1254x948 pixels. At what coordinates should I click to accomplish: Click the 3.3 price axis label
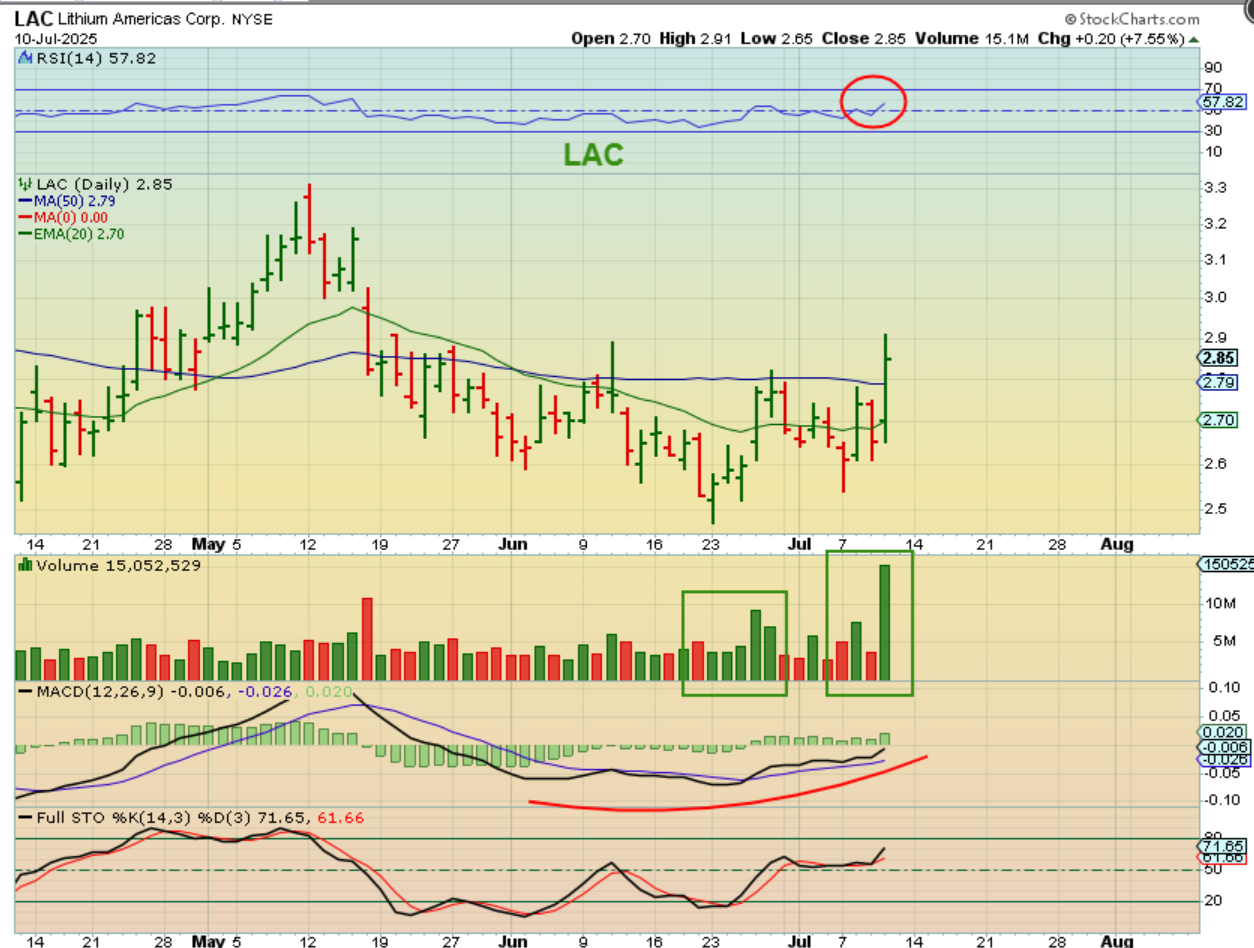tap(1217, 188)
